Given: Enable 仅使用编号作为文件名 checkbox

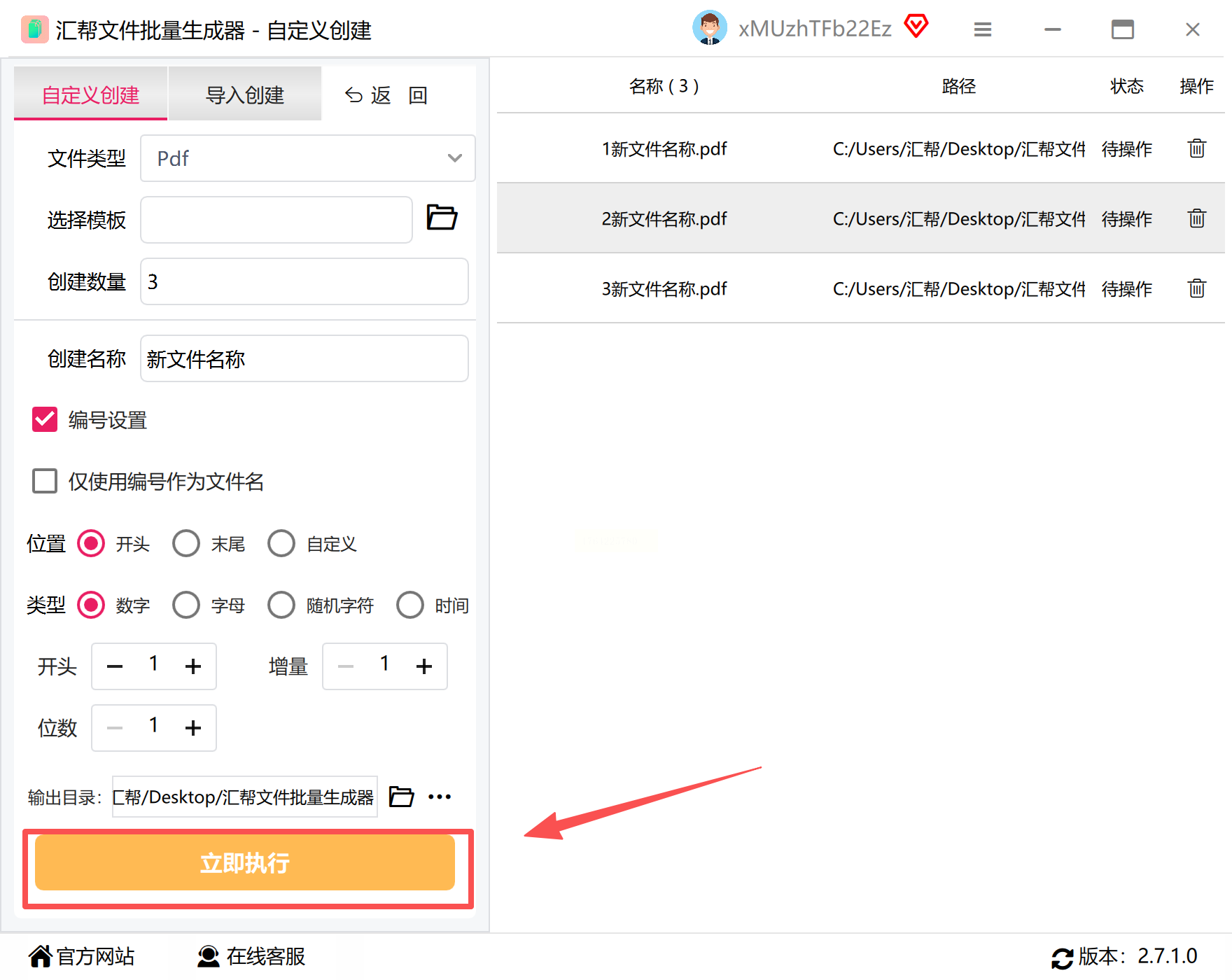Looking at the screenshot, I should tap(45, 482).
